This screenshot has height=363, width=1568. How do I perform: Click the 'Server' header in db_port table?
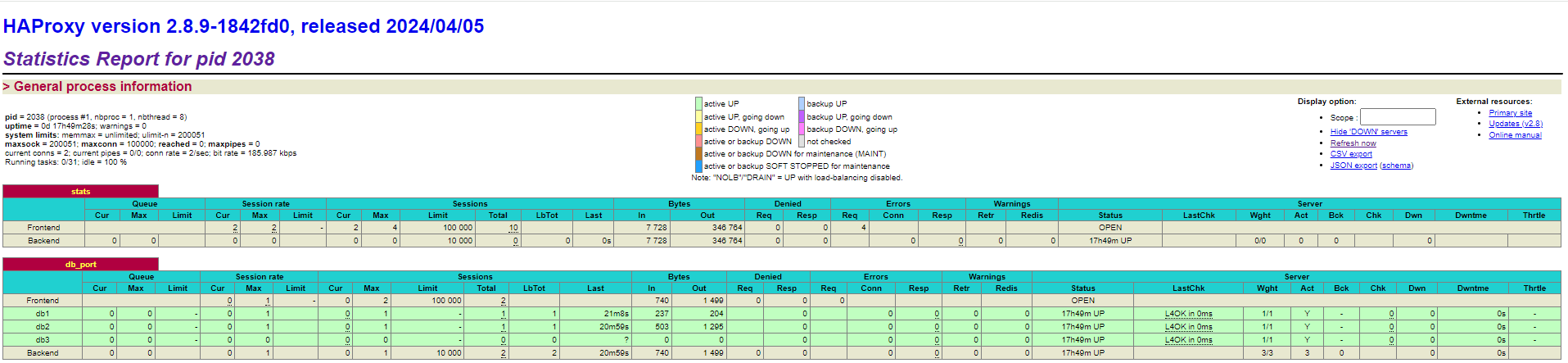click(x=1296, y=277)
